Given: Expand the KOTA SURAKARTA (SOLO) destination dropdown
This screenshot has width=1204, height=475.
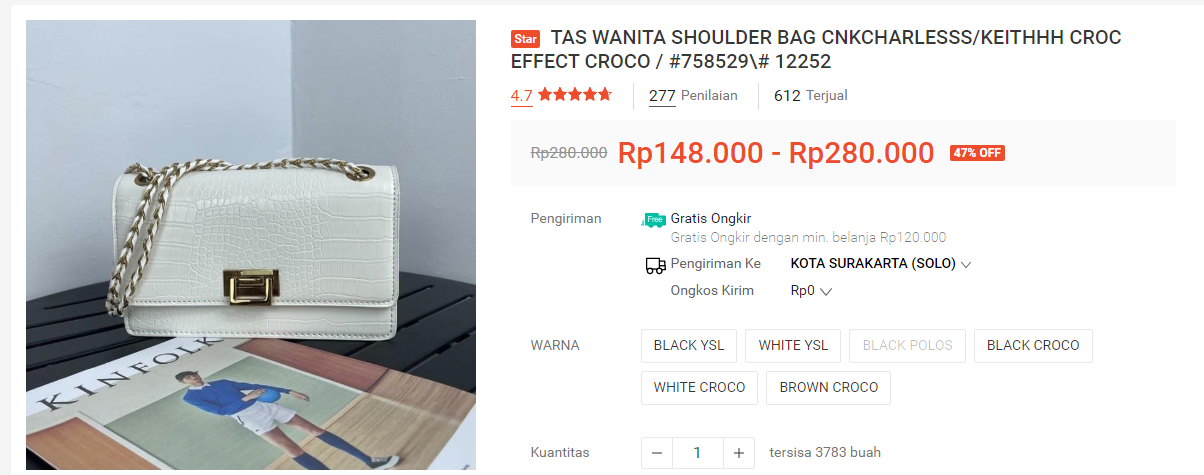Looking at the screenshot, I should (x=881, y=264).
